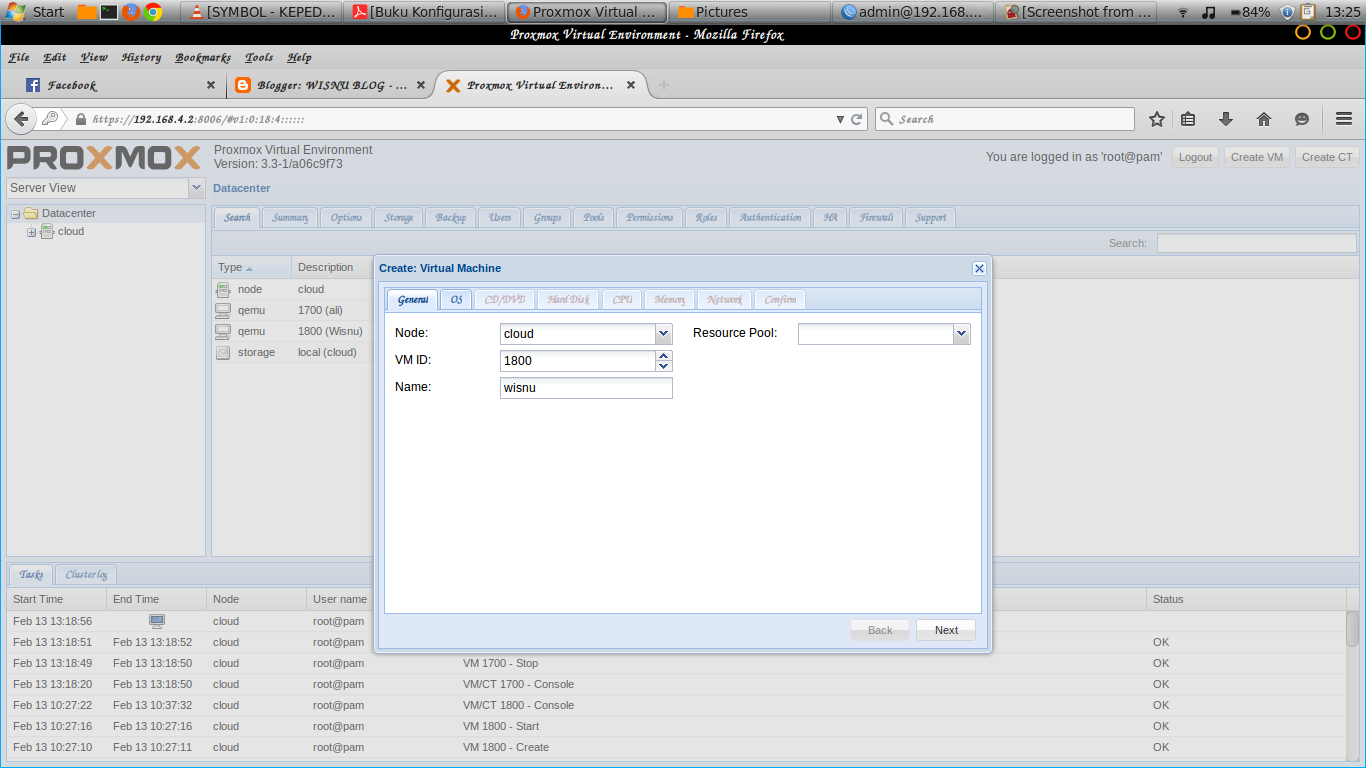Close the Create Virtual Machine dialog

pyautogui.click(x=979, y=268)
